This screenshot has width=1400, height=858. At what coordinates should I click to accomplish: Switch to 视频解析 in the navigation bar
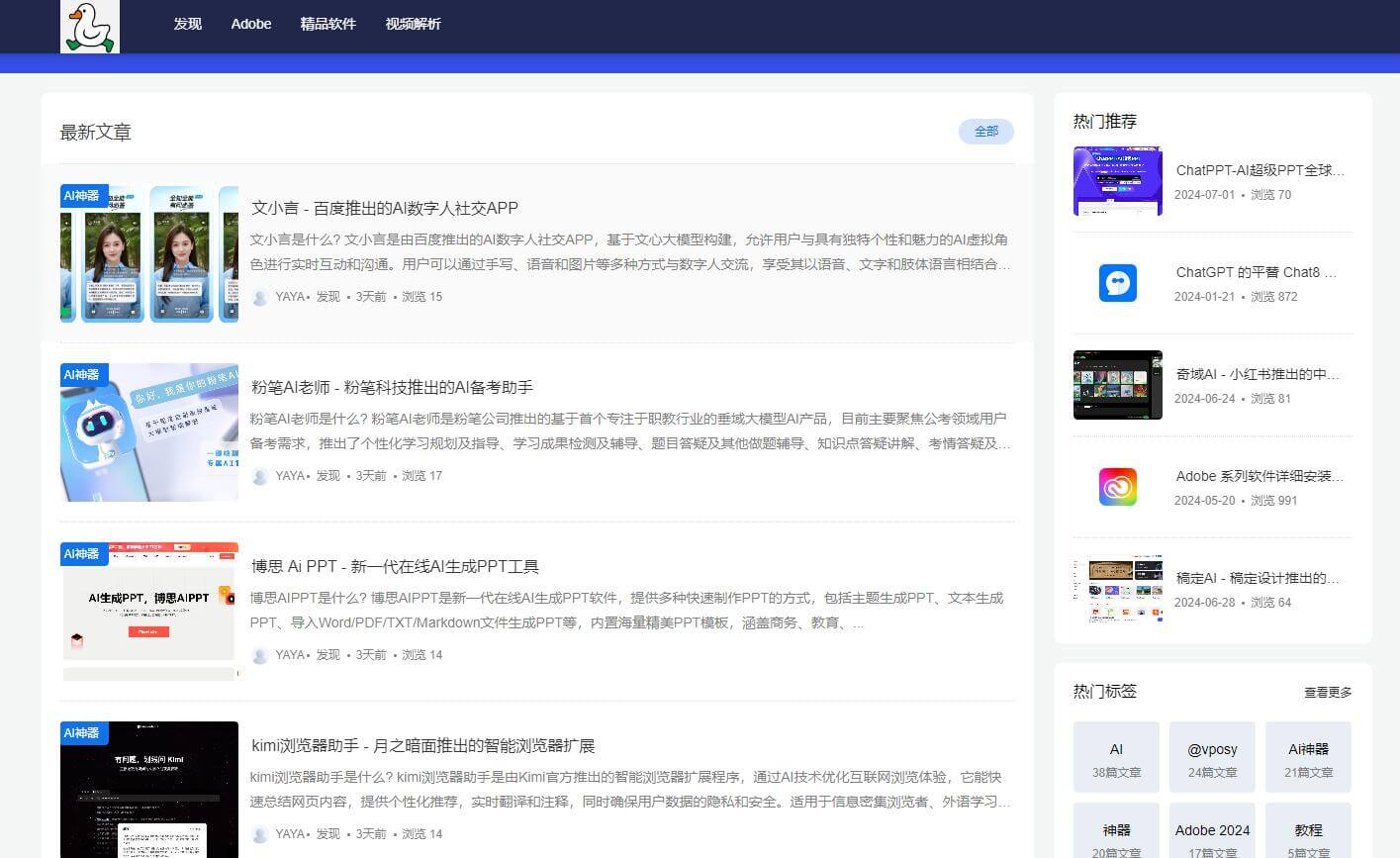tap(413, 24)
